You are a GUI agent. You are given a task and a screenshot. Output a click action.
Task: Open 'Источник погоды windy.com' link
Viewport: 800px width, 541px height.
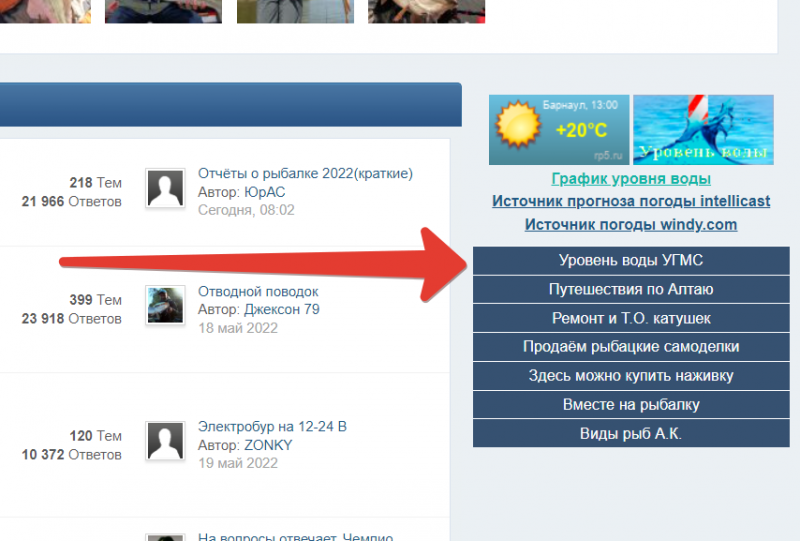pyautogui.click(x=631, y=225)
